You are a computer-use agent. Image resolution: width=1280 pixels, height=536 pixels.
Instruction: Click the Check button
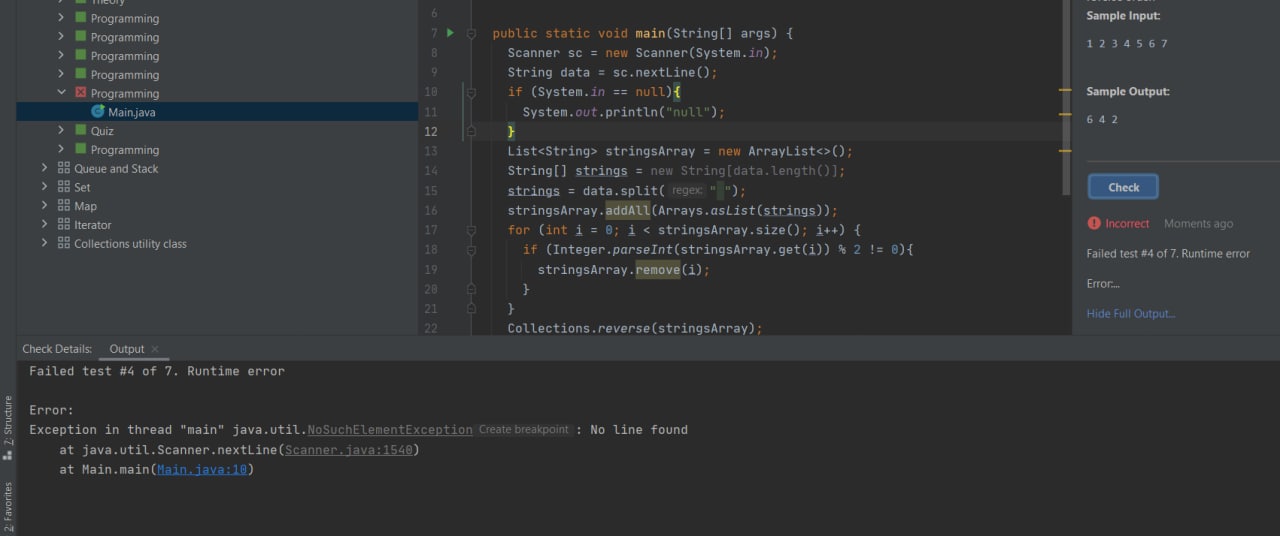click(1123, 187)
